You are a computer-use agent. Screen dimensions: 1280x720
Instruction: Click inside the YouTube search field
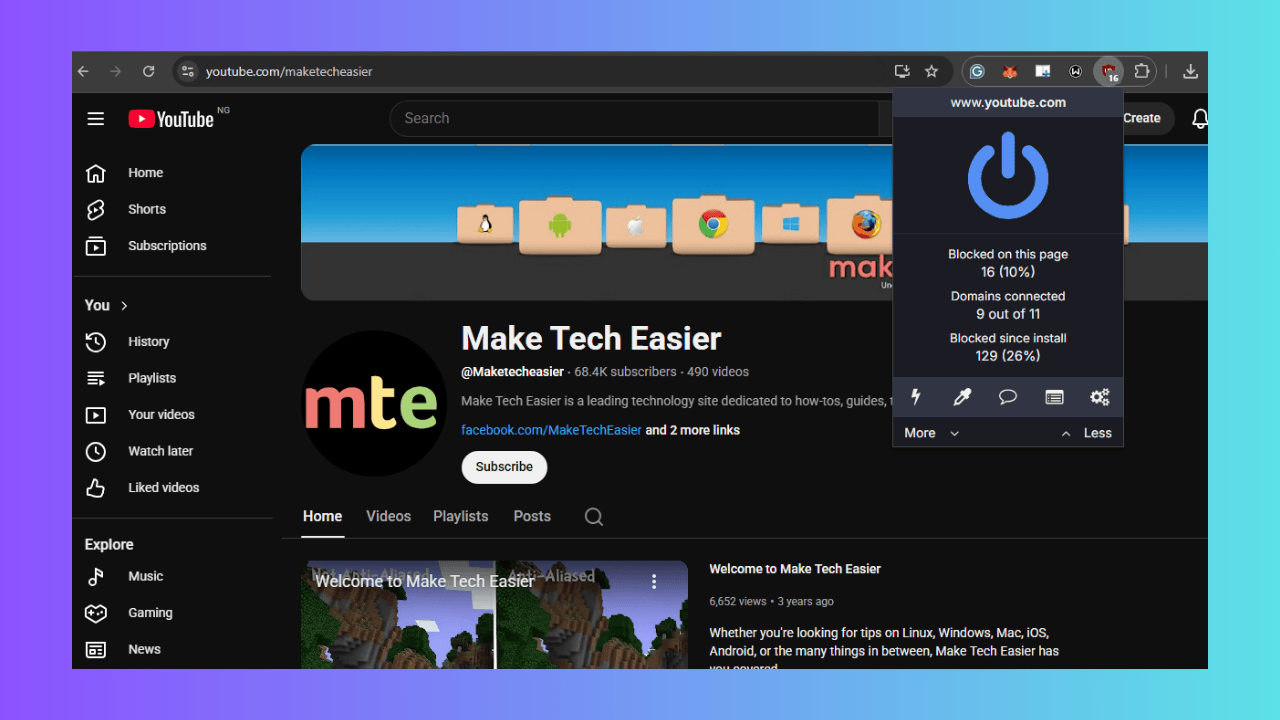point(600,118)
